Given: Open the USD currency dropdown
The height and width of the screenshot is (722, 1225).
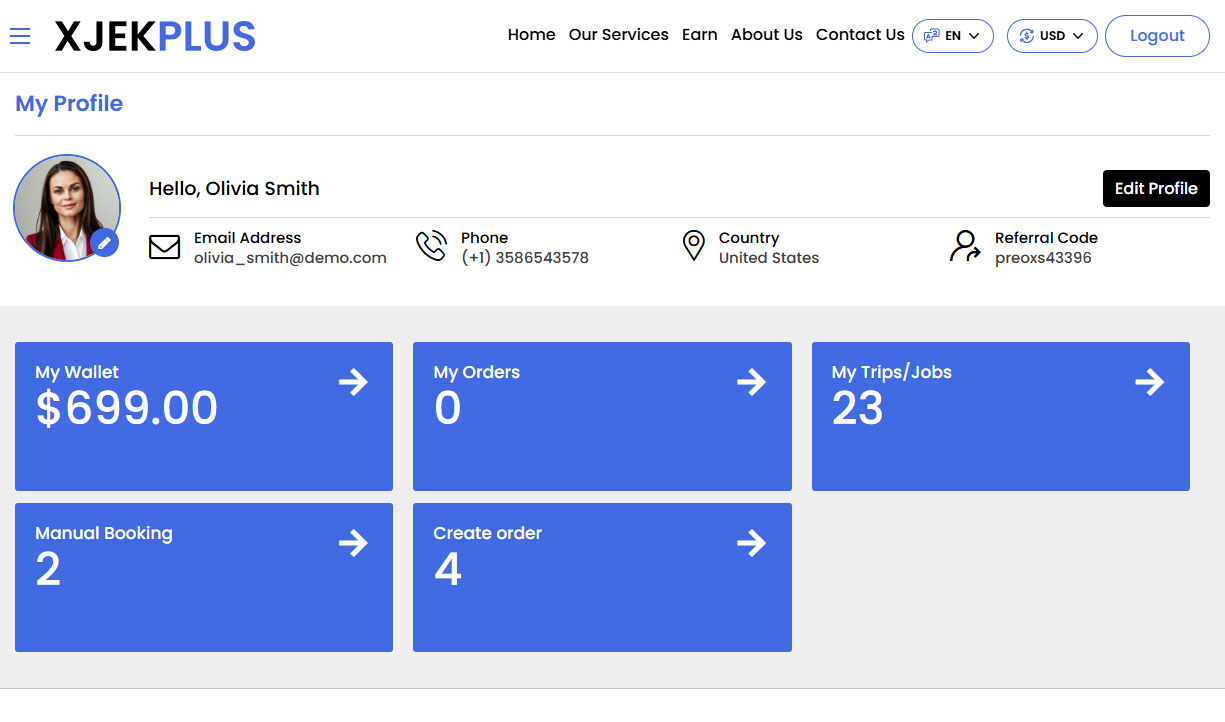Looking at the screenshot, I should click(1051, 36).
